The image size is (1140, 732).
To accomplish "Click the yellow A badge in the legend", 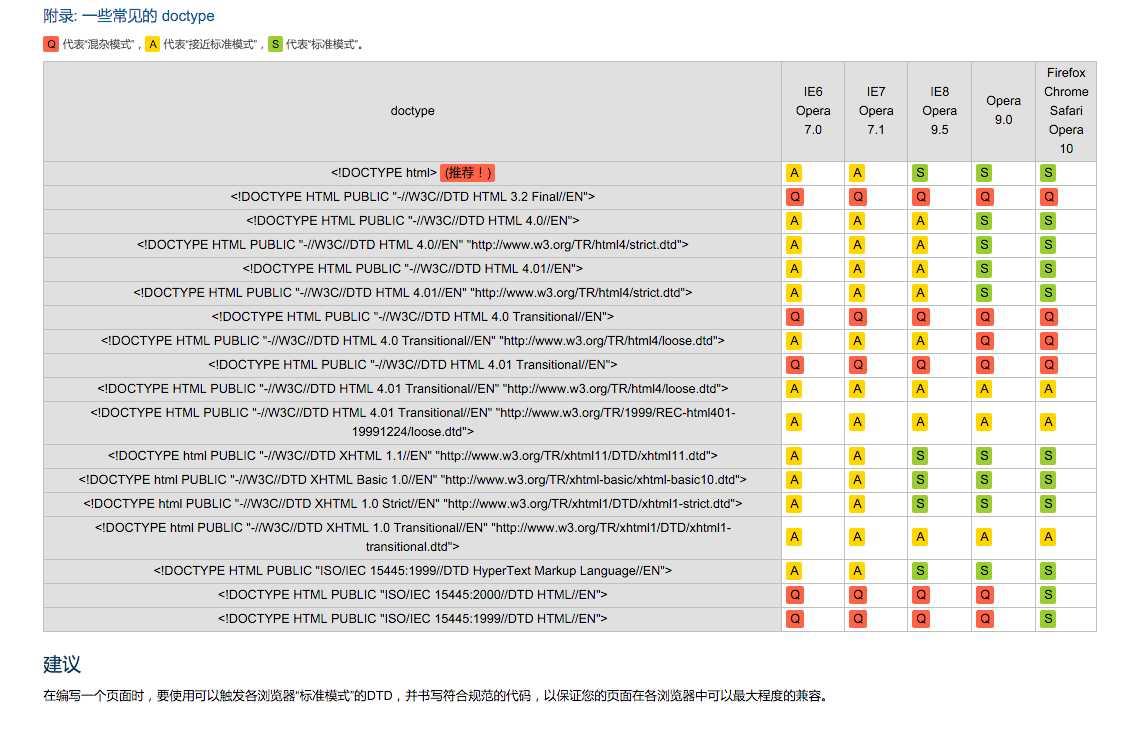I will tap(153, 44).
